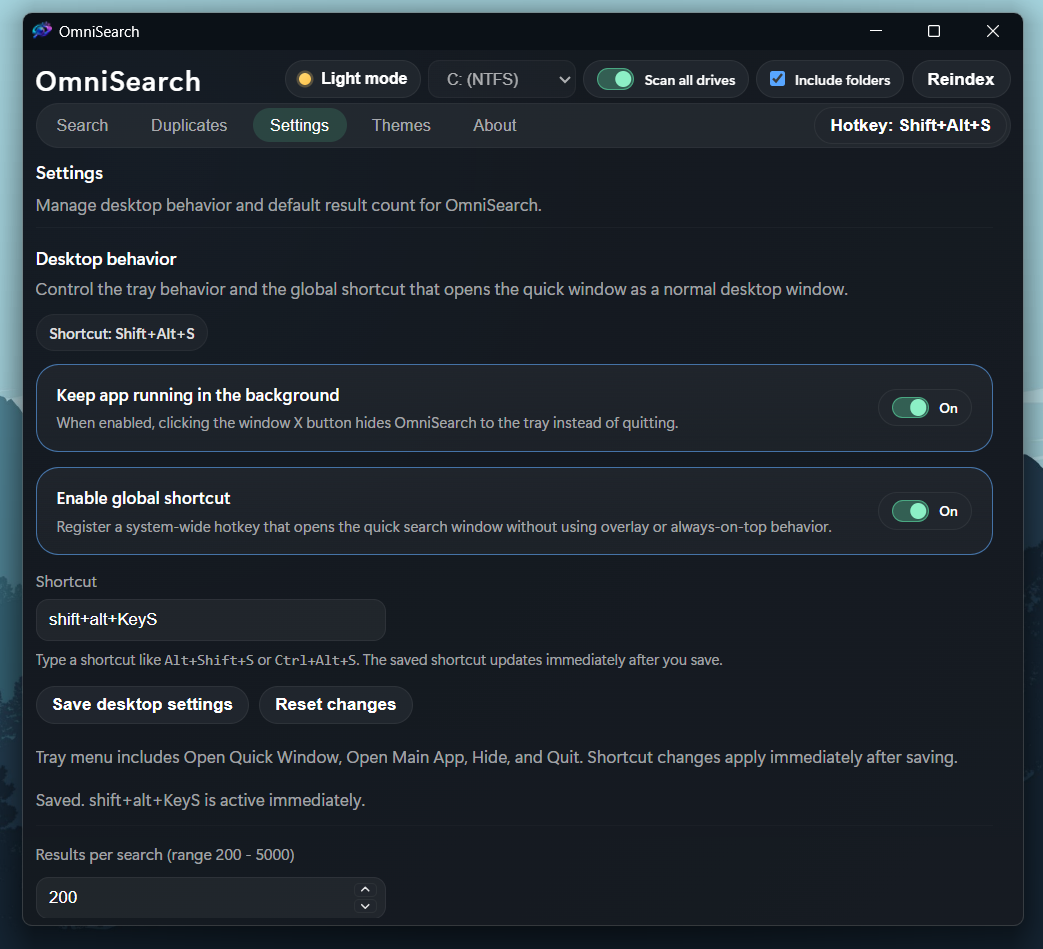Click the Desktop behavior heading

pyautogui.click(x=106, y=259)
